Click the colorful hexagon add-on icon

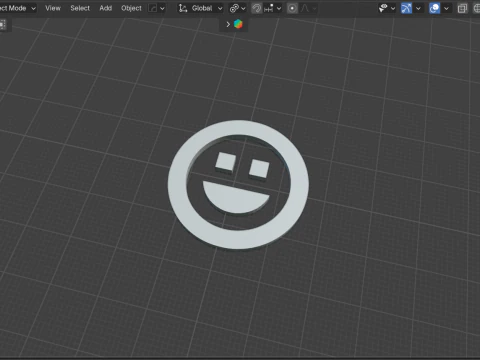tap(238, 24)
